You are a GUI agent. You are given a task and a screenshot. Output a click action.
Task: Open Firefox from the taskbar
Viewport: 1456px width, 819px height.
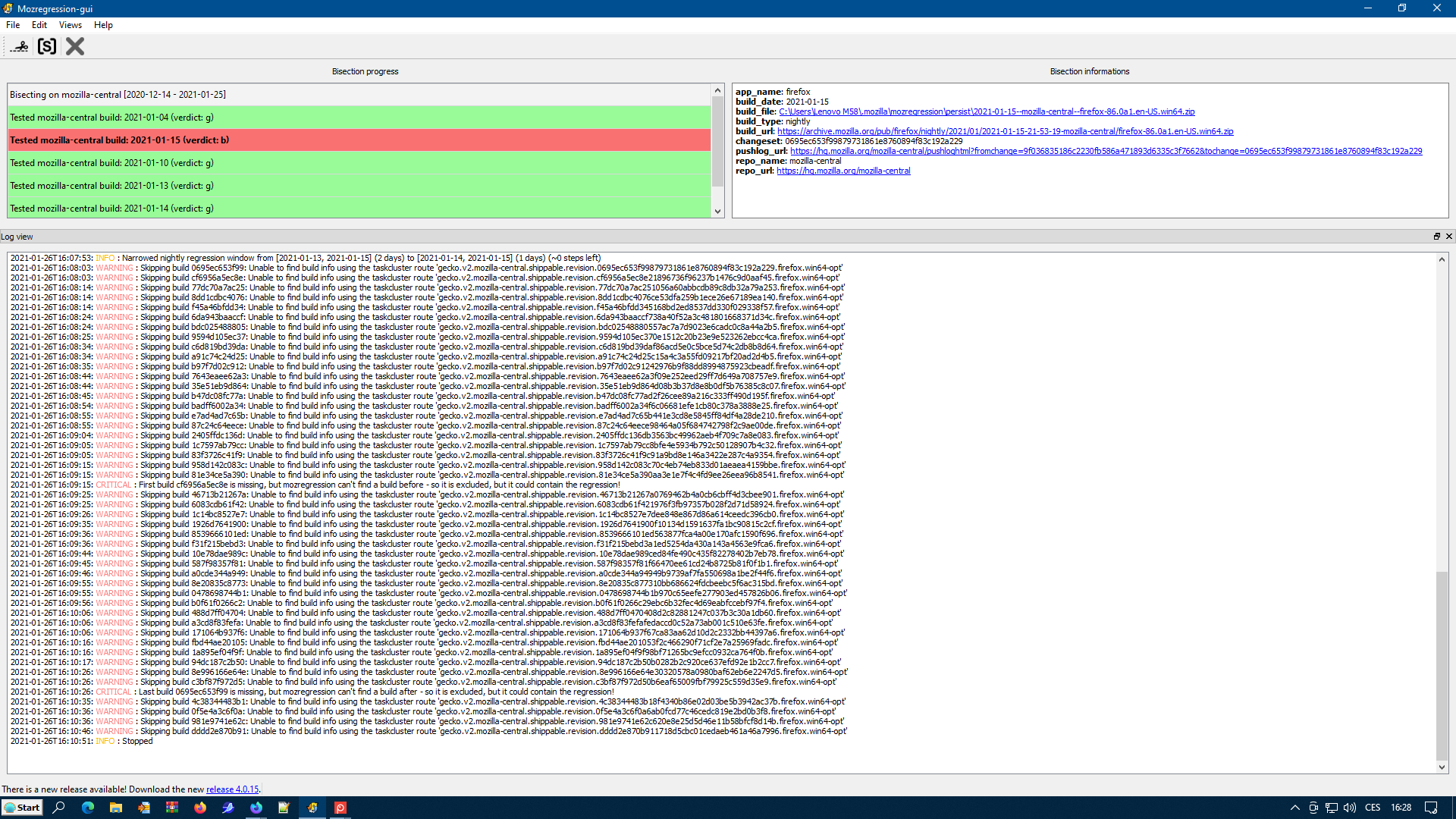200,808
